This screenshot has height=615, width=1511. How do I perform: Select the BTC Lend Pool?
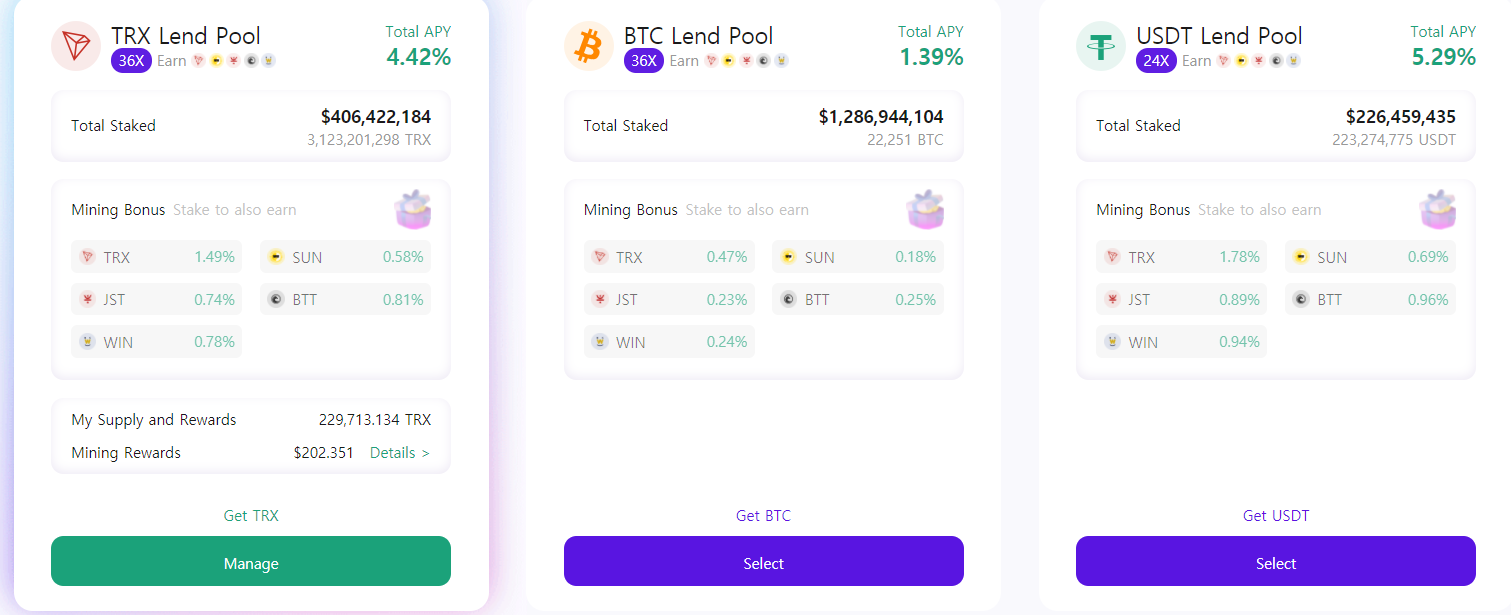click(x=764, y=561)
